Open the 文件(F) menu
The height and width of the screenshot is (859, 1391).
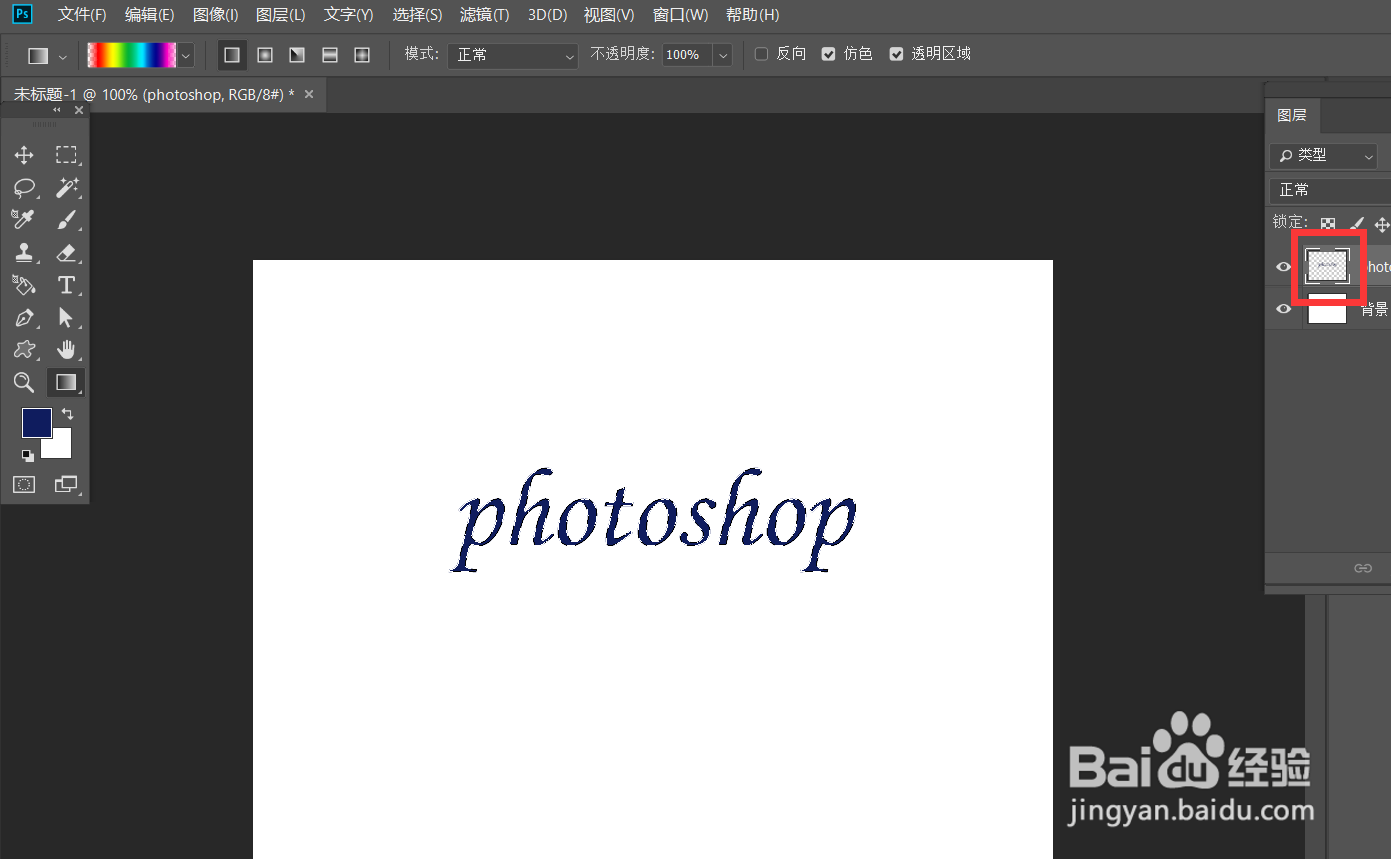pyautogui.click(x=82, y=15)
